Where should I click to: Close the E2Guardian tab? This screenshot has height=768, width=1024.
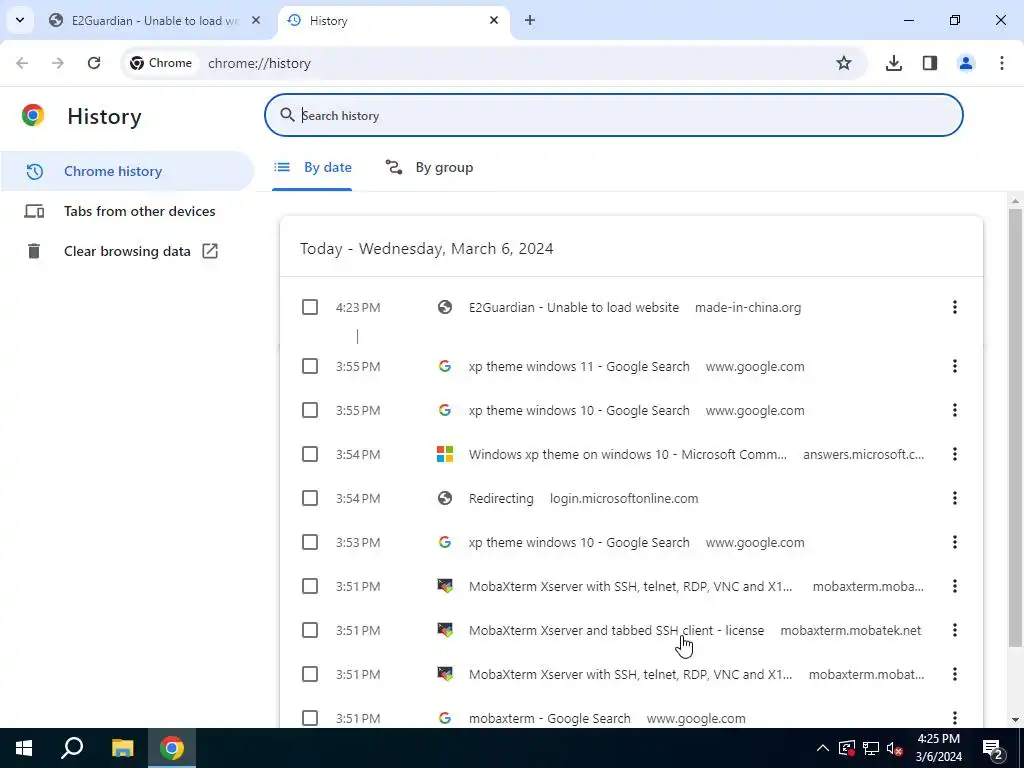tap(256, 20)
